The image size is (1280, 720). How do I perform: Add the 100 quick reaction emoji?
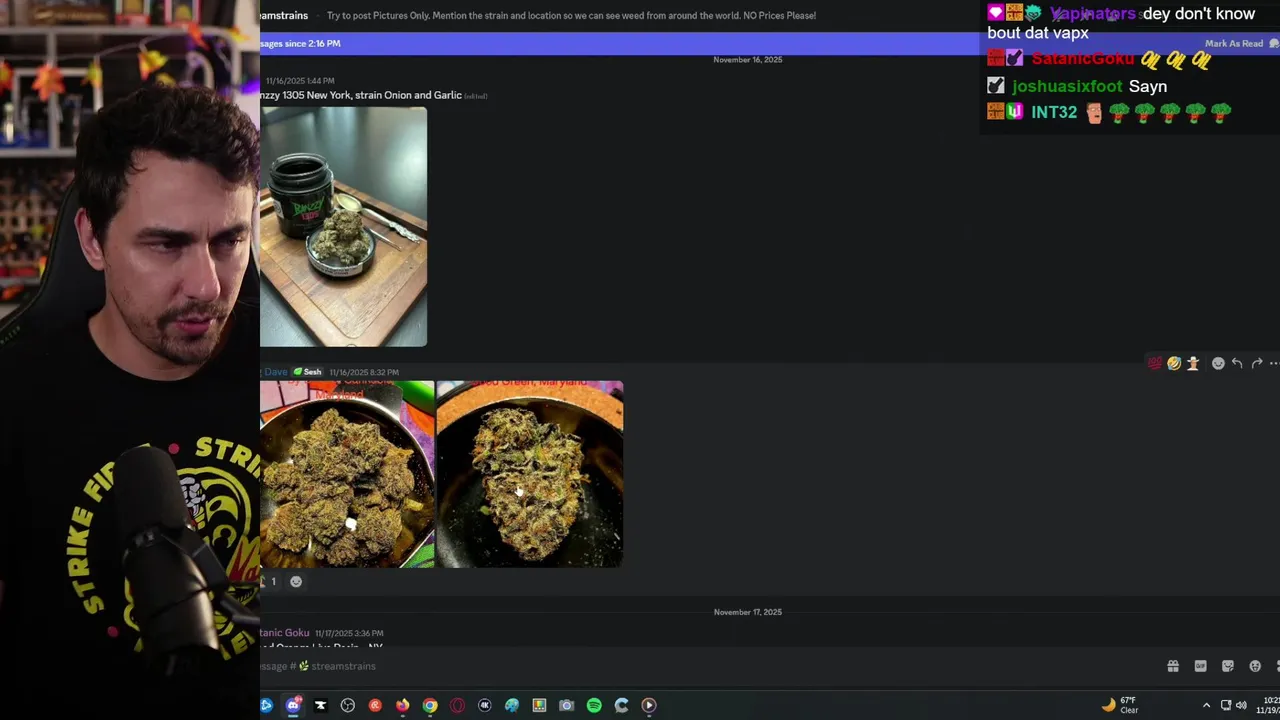(1155, 364)
